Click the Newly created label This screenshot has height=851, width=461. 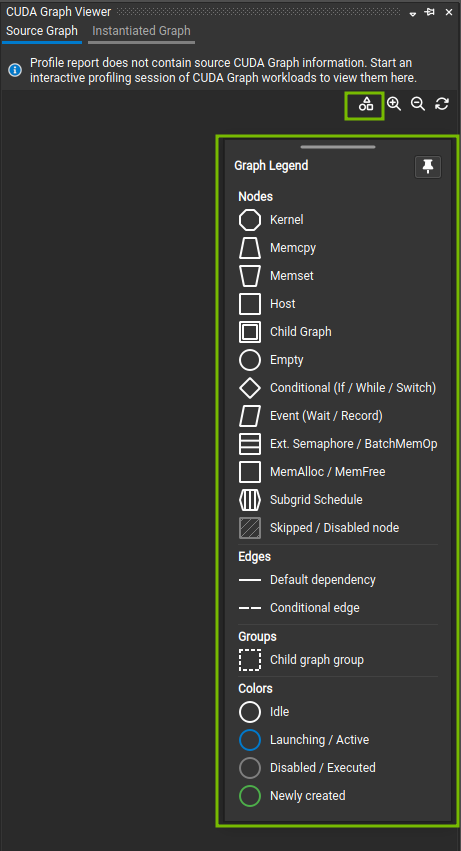tap(307, 796)
